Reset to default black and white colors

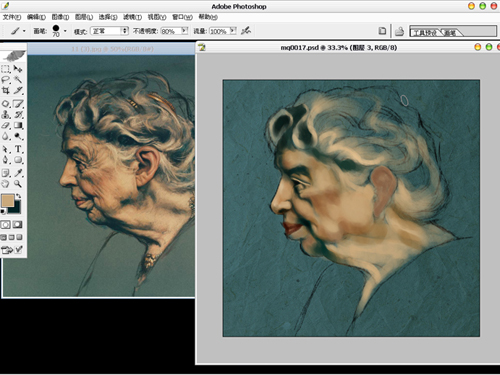pyautogui.click(x=3, y=211)
